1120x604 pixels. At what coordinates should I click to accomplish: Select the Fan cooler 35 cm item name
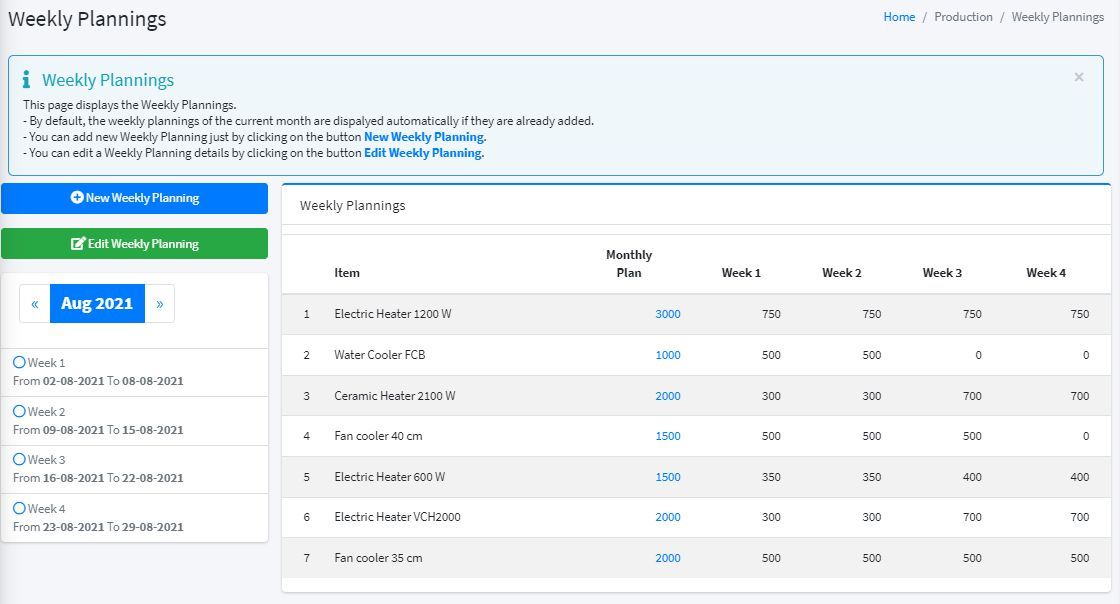(378, 558)
